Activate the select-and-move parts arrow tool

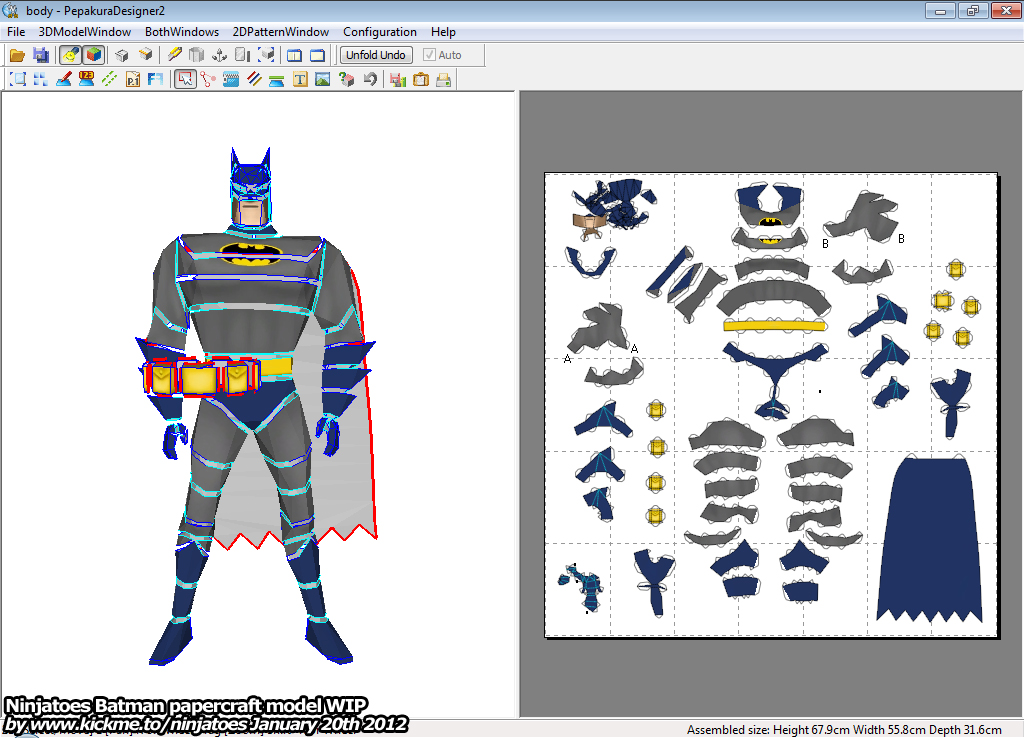[183, 79]
